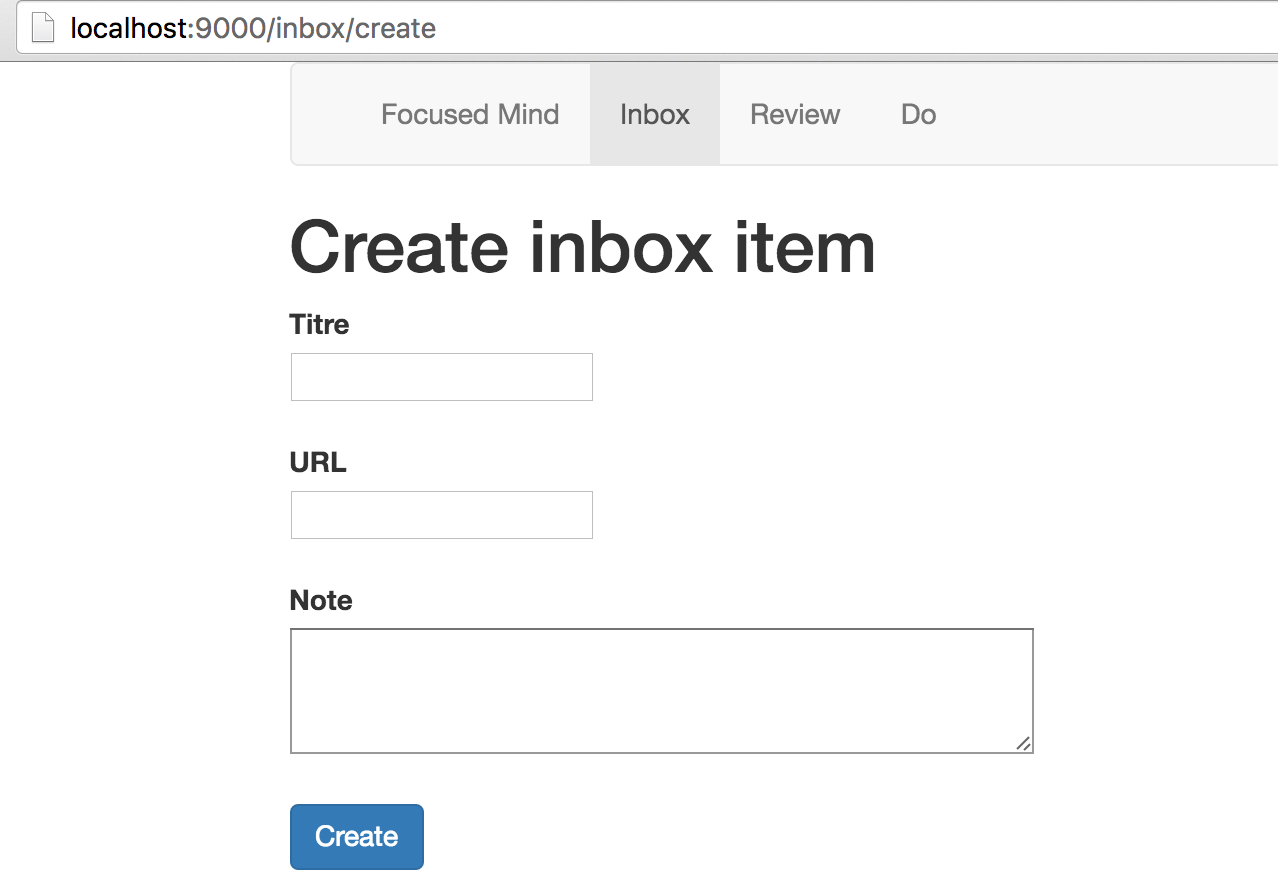The image size is (1278, 888).
Task: Place cursor in the Note textarea
Action: coord(661,691)
